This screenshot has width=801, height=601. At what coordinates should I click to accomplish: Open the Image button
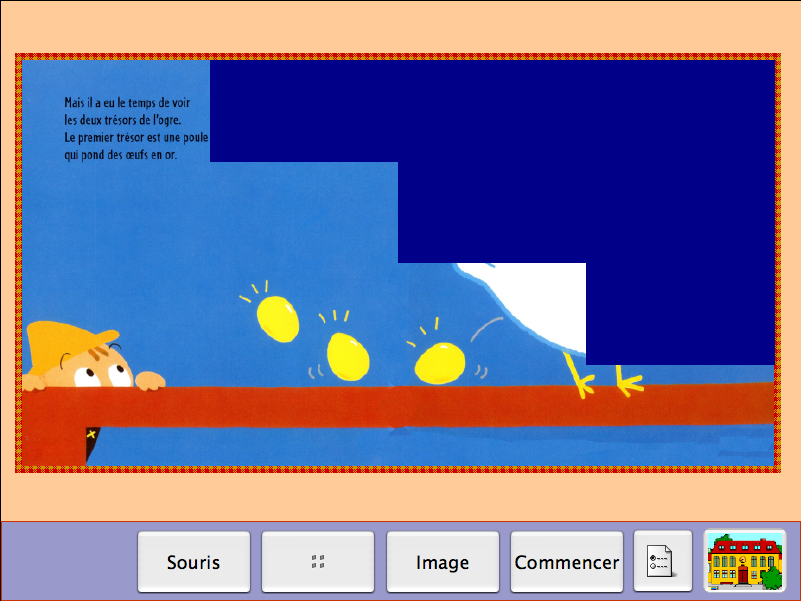tap(442, 562)
